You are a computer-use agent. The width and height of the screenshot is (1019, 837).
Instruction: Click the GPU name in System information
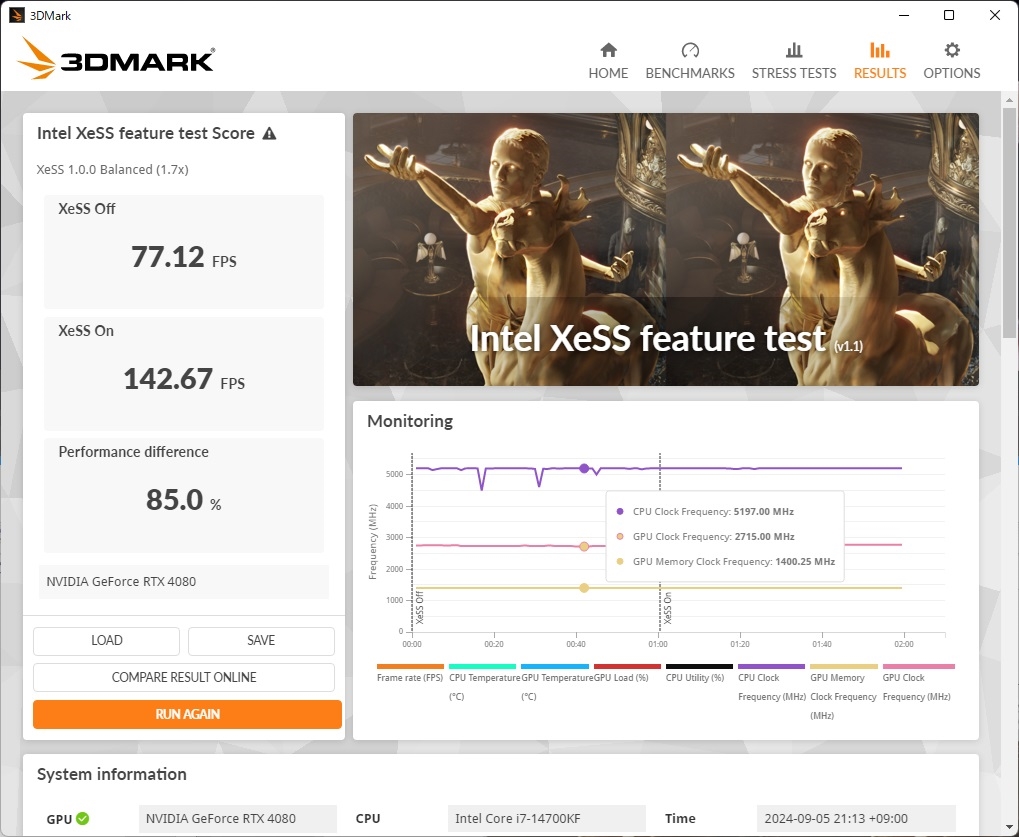(x=238, y=819)
